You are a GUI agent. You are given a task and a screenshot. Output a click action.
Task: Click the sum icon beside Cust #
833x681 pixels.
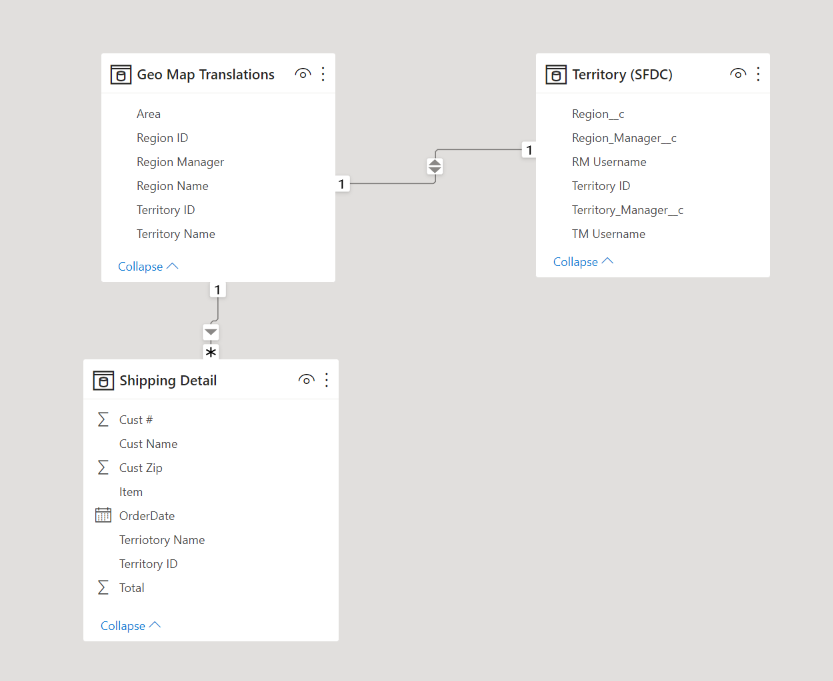103,420
